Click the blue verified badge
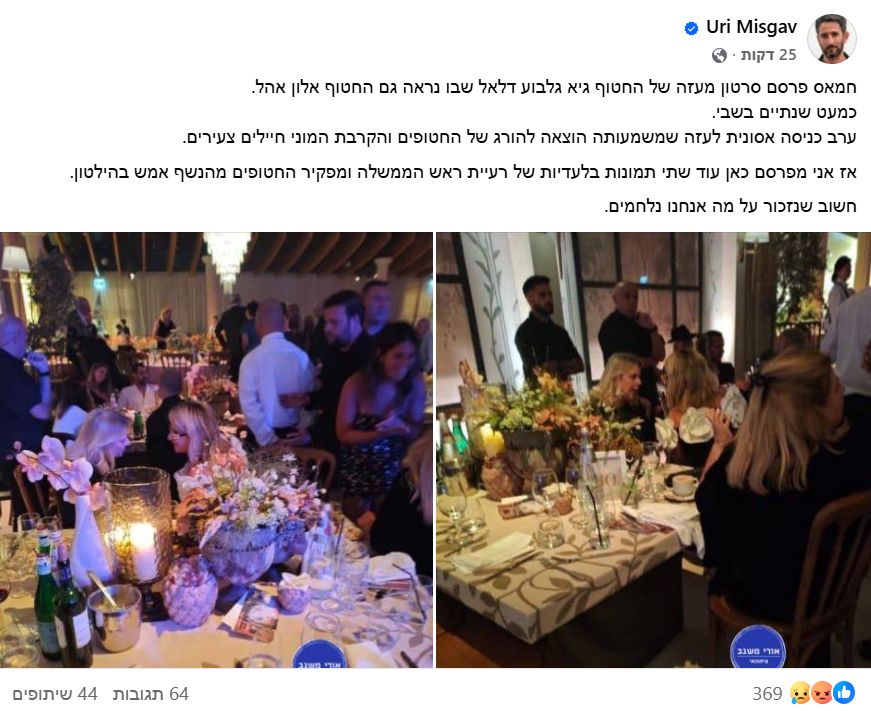871x711 pixels. (x=691, y=28)
